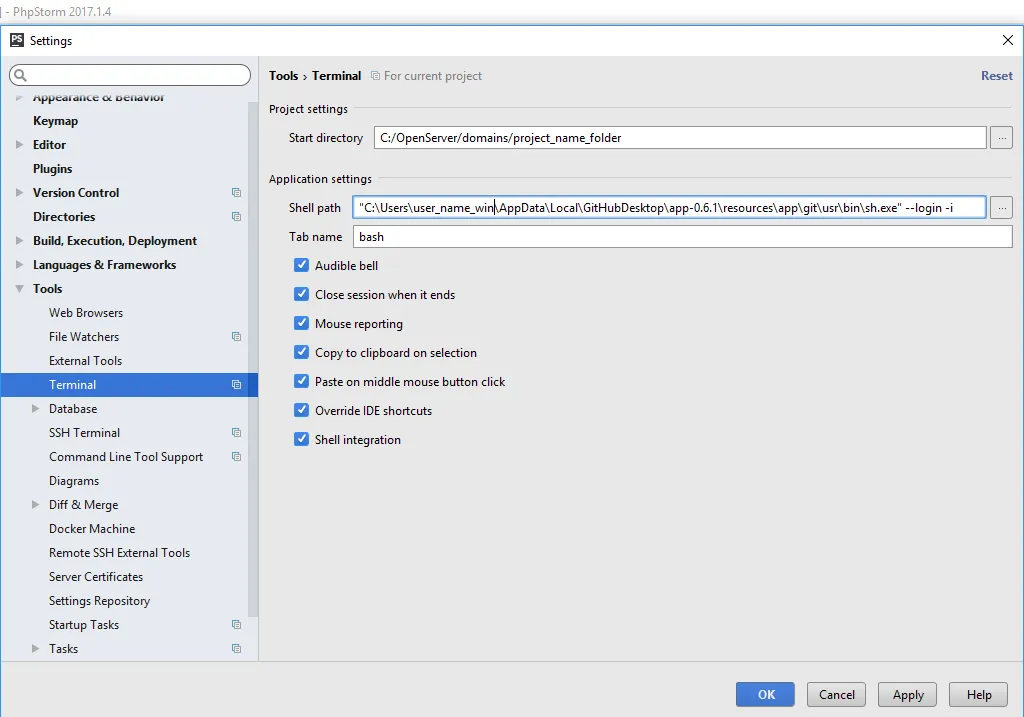Image resolution: width=1024 pixels, height=717 pixels.
Task: Collapse the Tools section arrow
Action: click(x=20, y=289)
